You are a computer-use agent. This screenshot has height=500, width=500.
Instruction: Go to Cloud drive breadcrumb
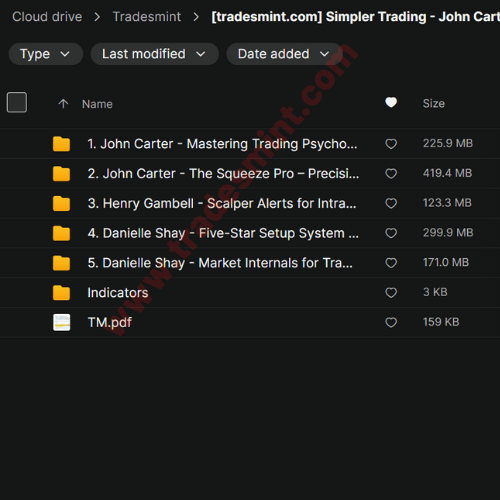point(47,17)
